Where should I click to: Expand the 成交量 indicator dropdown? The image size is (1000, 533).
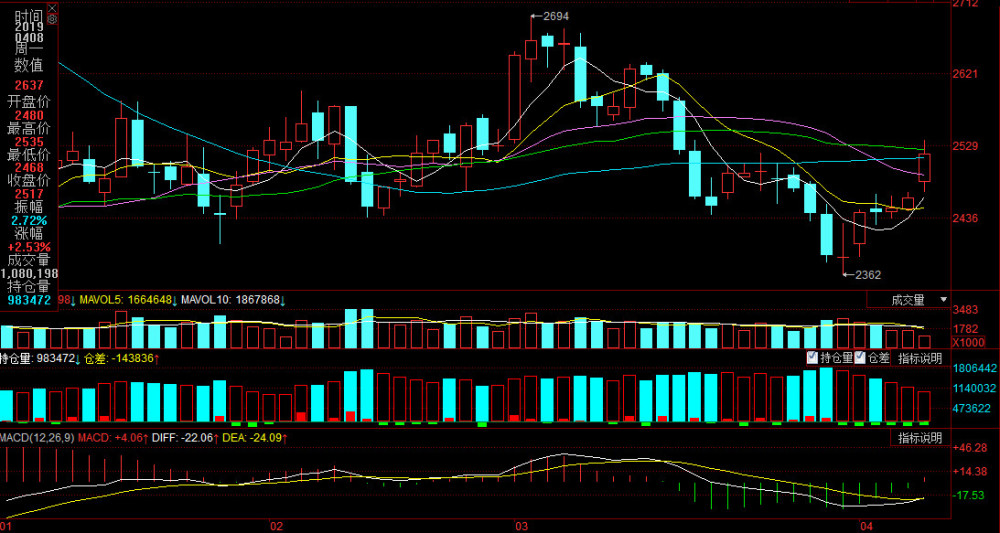(x=943, y=300)
